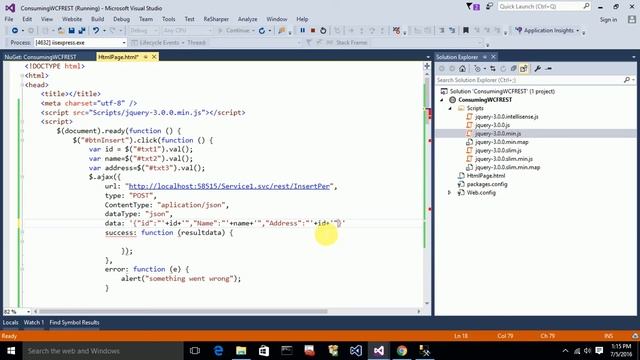The height and width of the screenshot is (360, 640).
Task: Focus the Search Solution Explorer field
Action: click(x=535, y=80)
